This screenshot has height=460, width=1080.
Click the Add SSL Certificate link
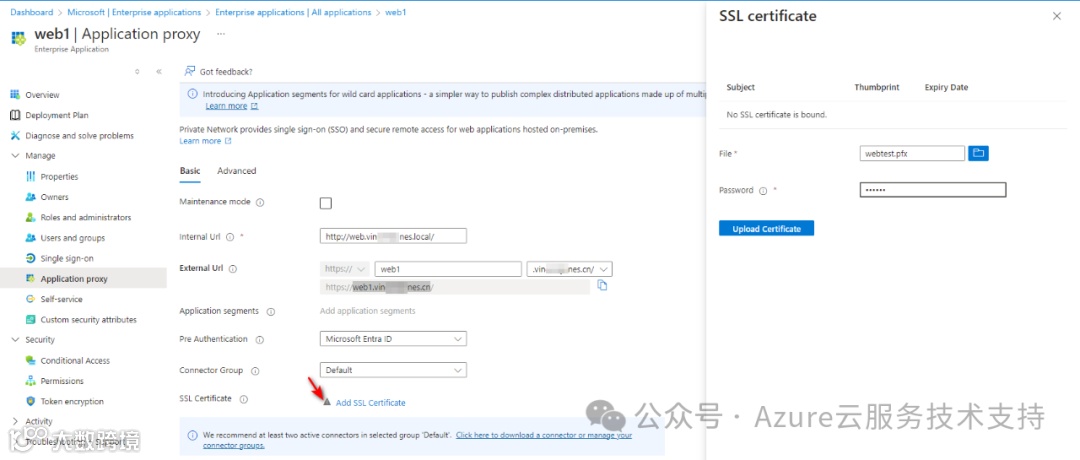(x=371, y=403)
